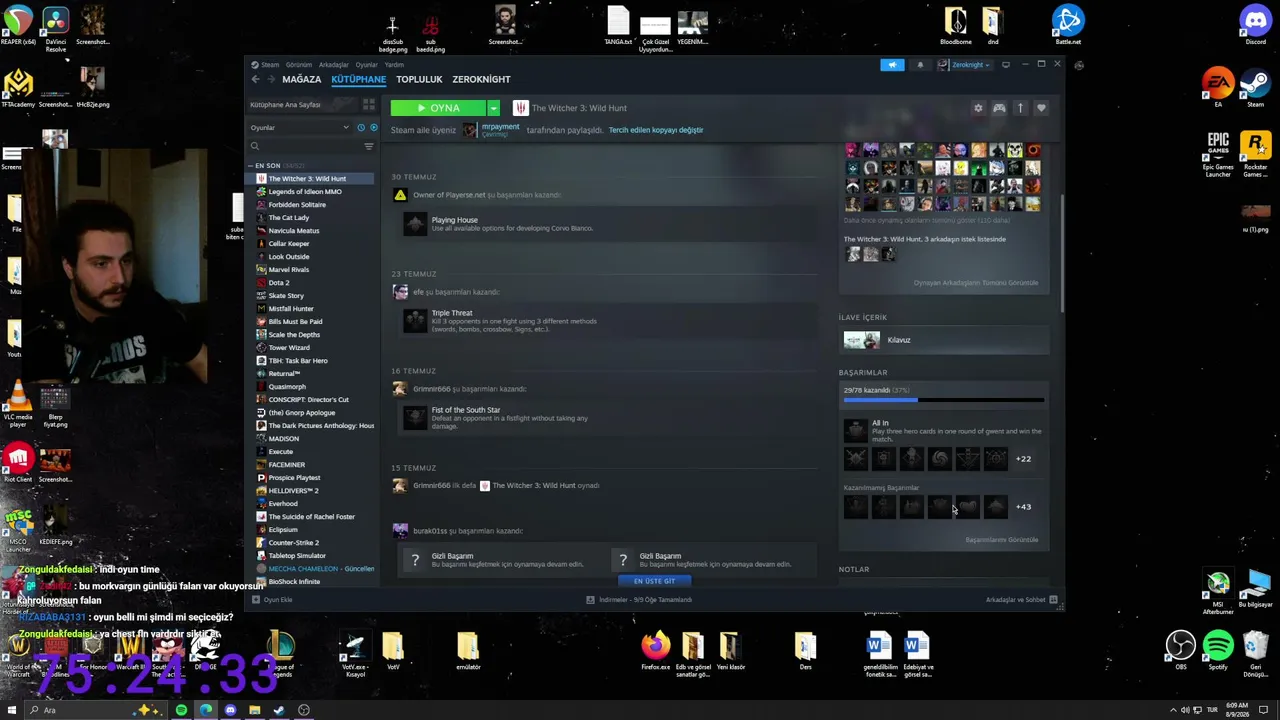Image resolution: width=1280 pixels, height=720 pixels.
Task: Open Steam announcements megaphone button
Action: coord(892,65)
